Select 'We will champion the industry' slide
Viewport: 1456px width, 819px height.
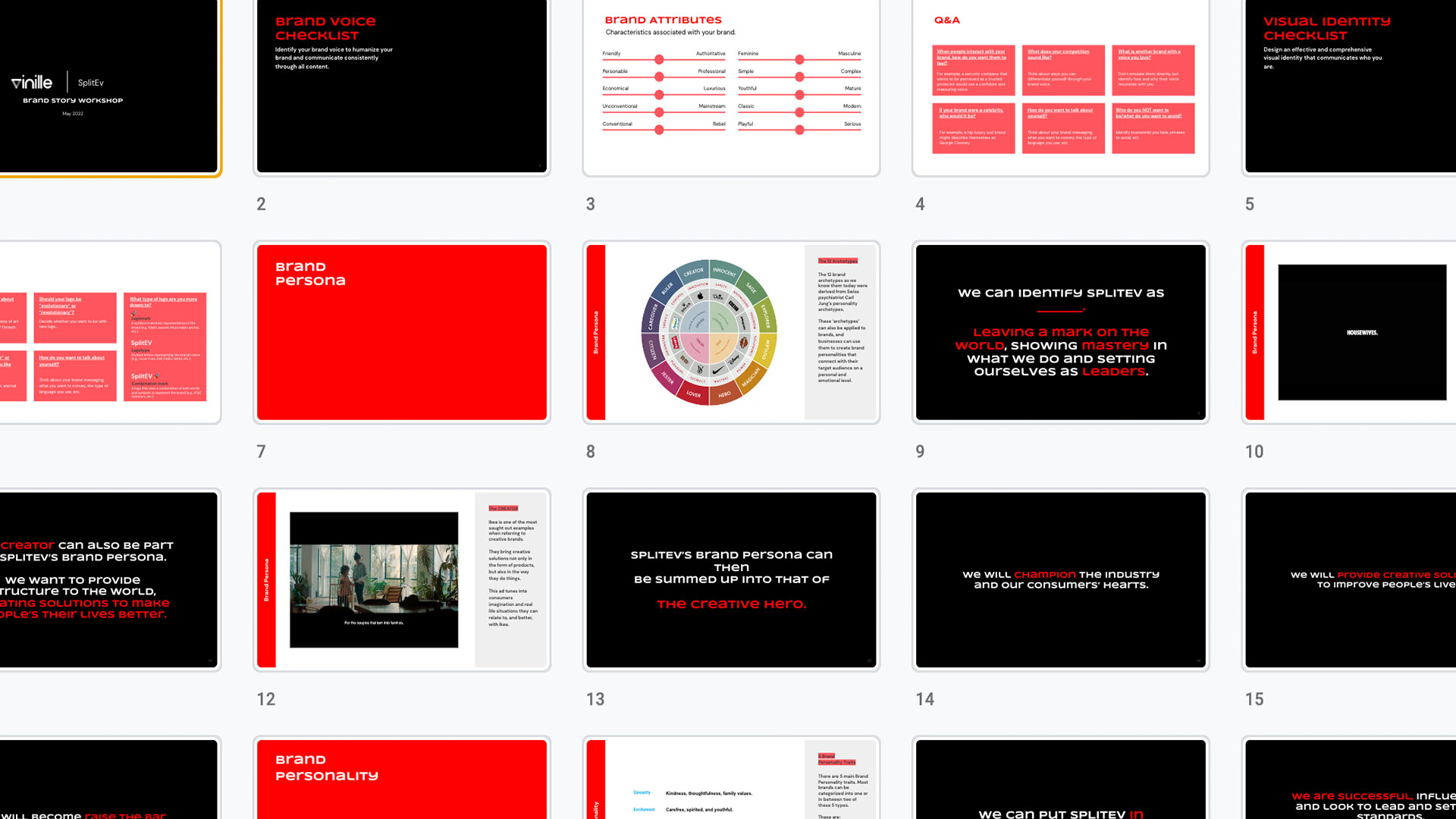(x=1060, y=579)
